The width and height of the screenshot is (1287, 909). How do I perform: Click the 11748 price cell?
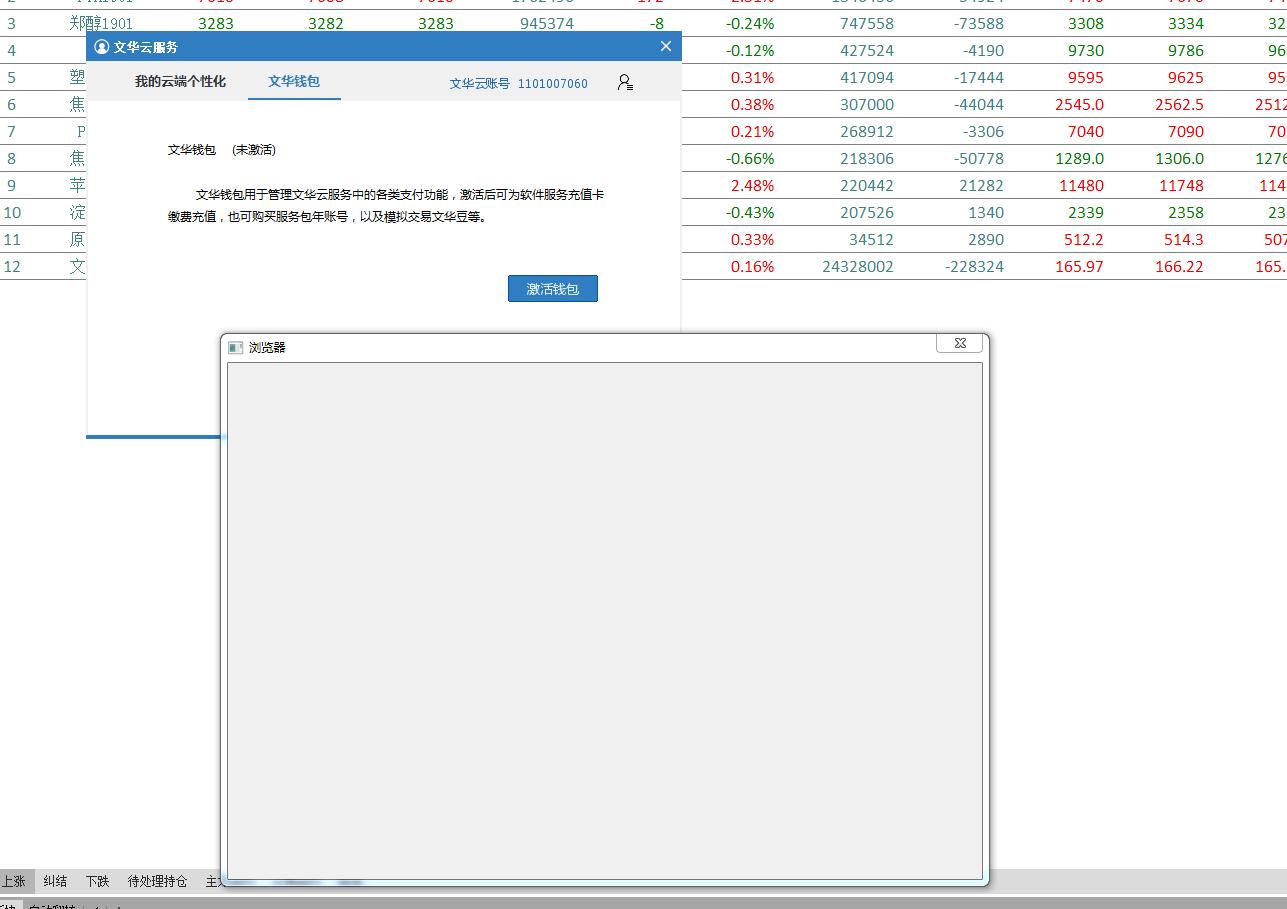(1179, 185)
